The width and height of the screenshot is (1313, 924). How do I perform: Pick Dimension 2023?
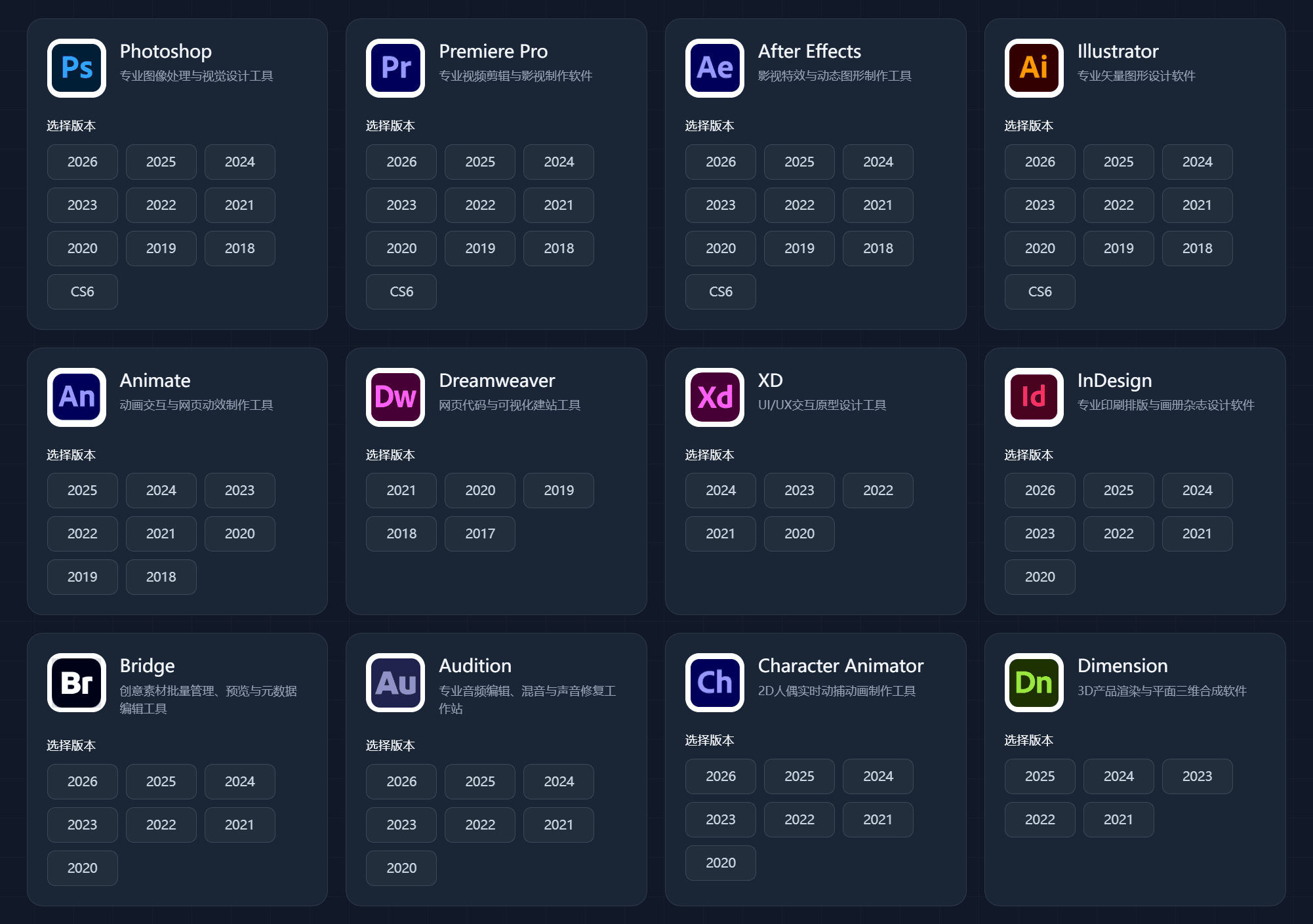(1198, 776)
